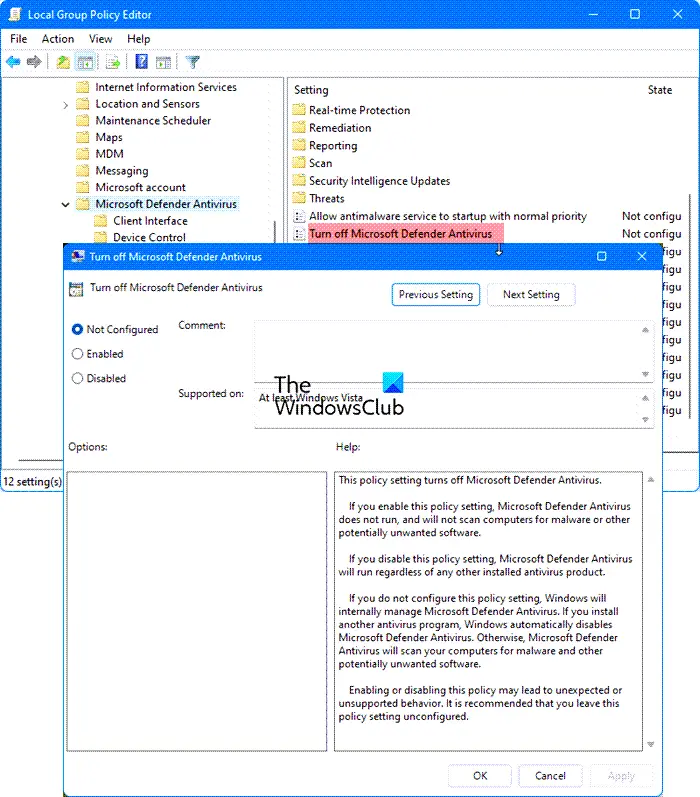This screenshot has width=700, height=797.
Task: Close the Turn off Microsoft Defender dialog
Action: click(x=642, y=256)
